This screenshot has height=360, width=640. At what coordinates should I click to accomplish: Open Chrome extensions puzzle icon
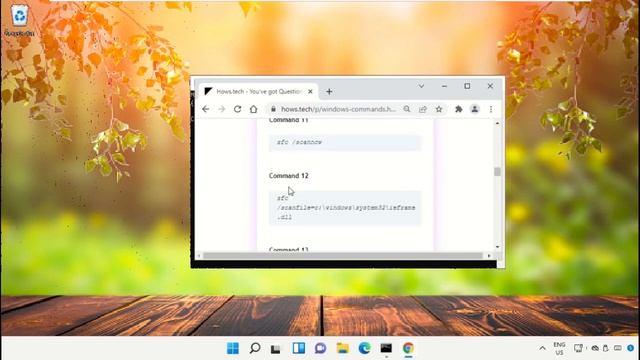tap(459, 109)
